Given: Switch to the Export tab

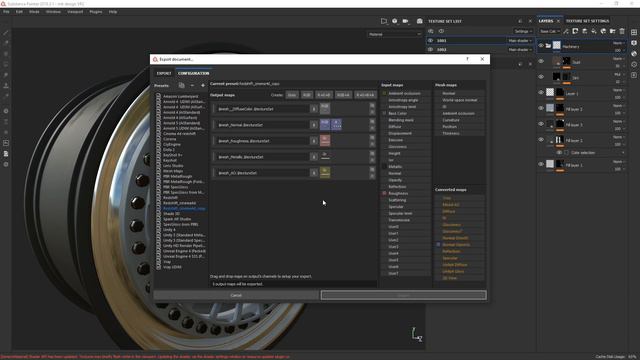Looking at the screenshot, I should (164, 73).
